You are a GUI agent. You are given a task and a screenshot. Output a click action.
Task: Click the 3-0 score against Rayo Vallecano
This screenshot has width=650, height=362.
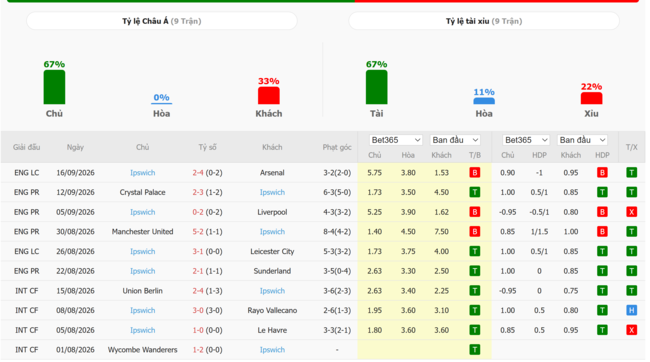click(198, 311)
